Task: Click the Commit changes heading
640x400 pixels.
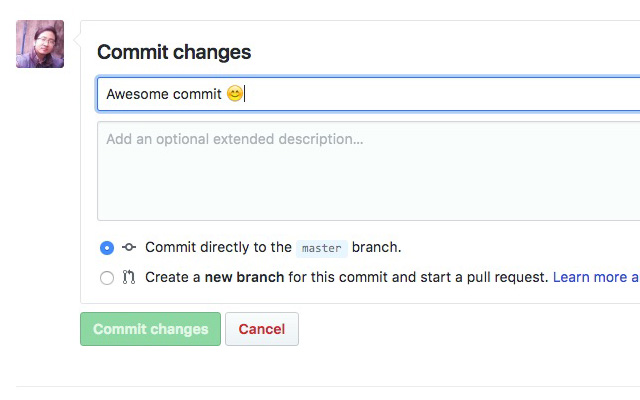Action: click(174, 52)
